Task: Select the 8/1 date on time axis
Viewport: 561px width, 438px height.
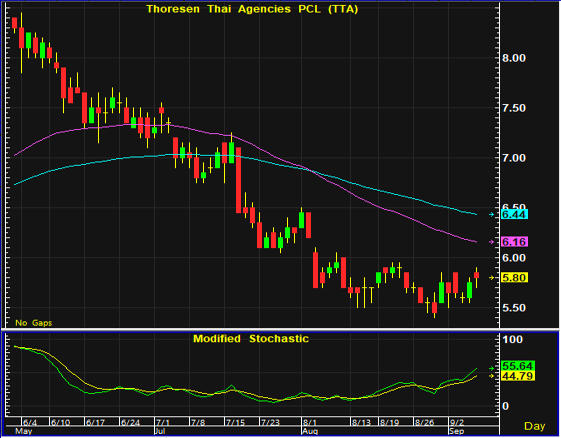Action: 309,423
